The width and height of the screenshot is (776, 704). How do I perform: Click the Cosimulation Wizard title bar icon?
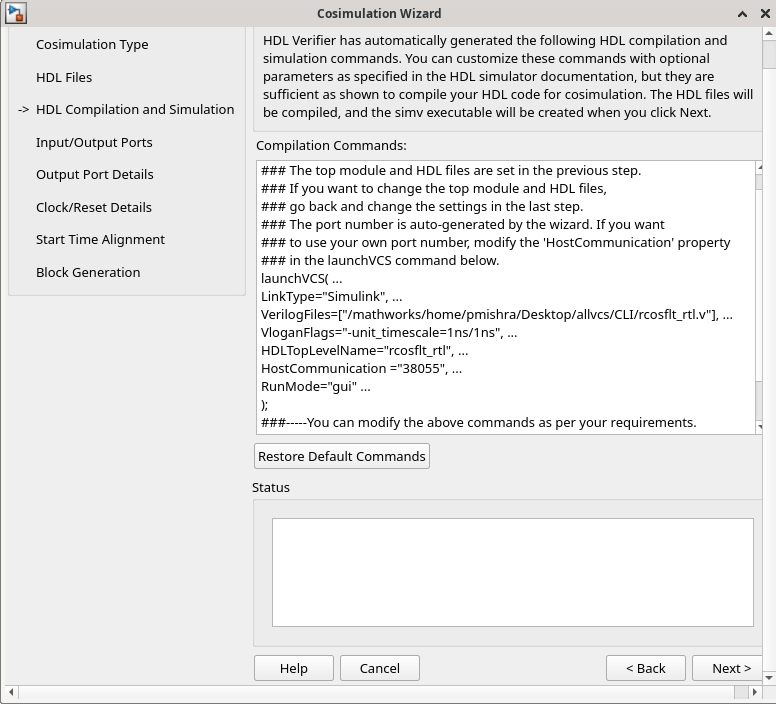(15, 13)
